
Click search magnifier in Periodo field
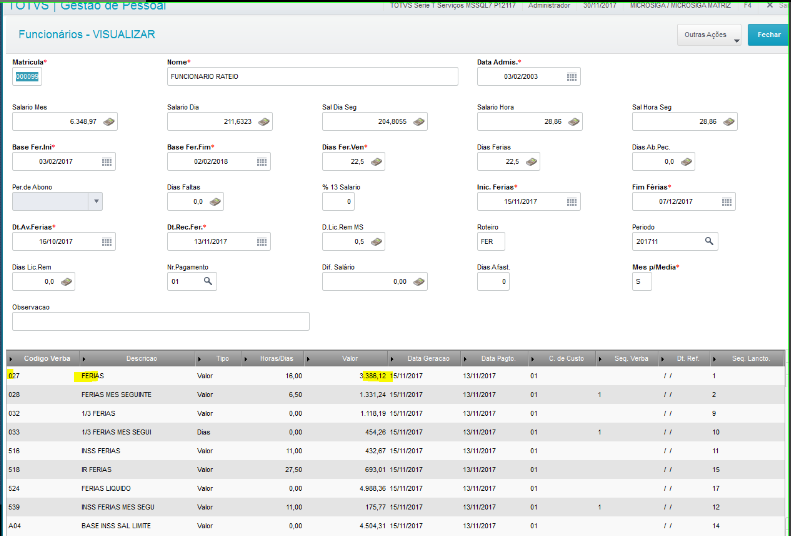click(709, 241)
